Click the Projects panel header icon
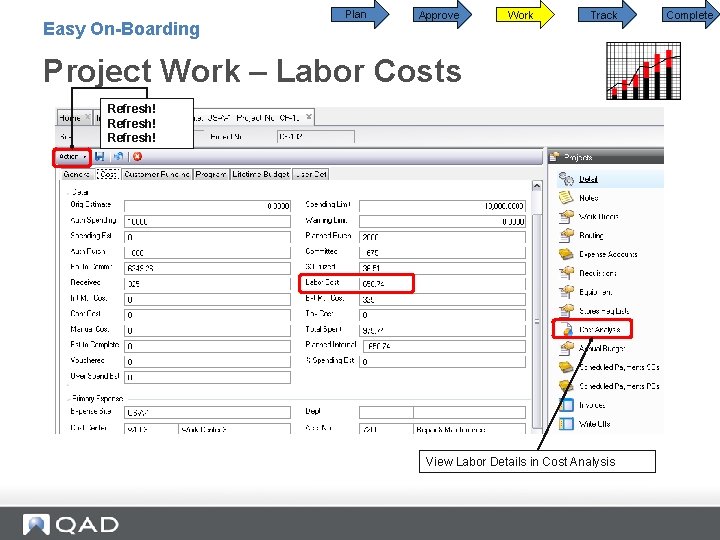Screen dimensions: 720x540 [554, 157]
